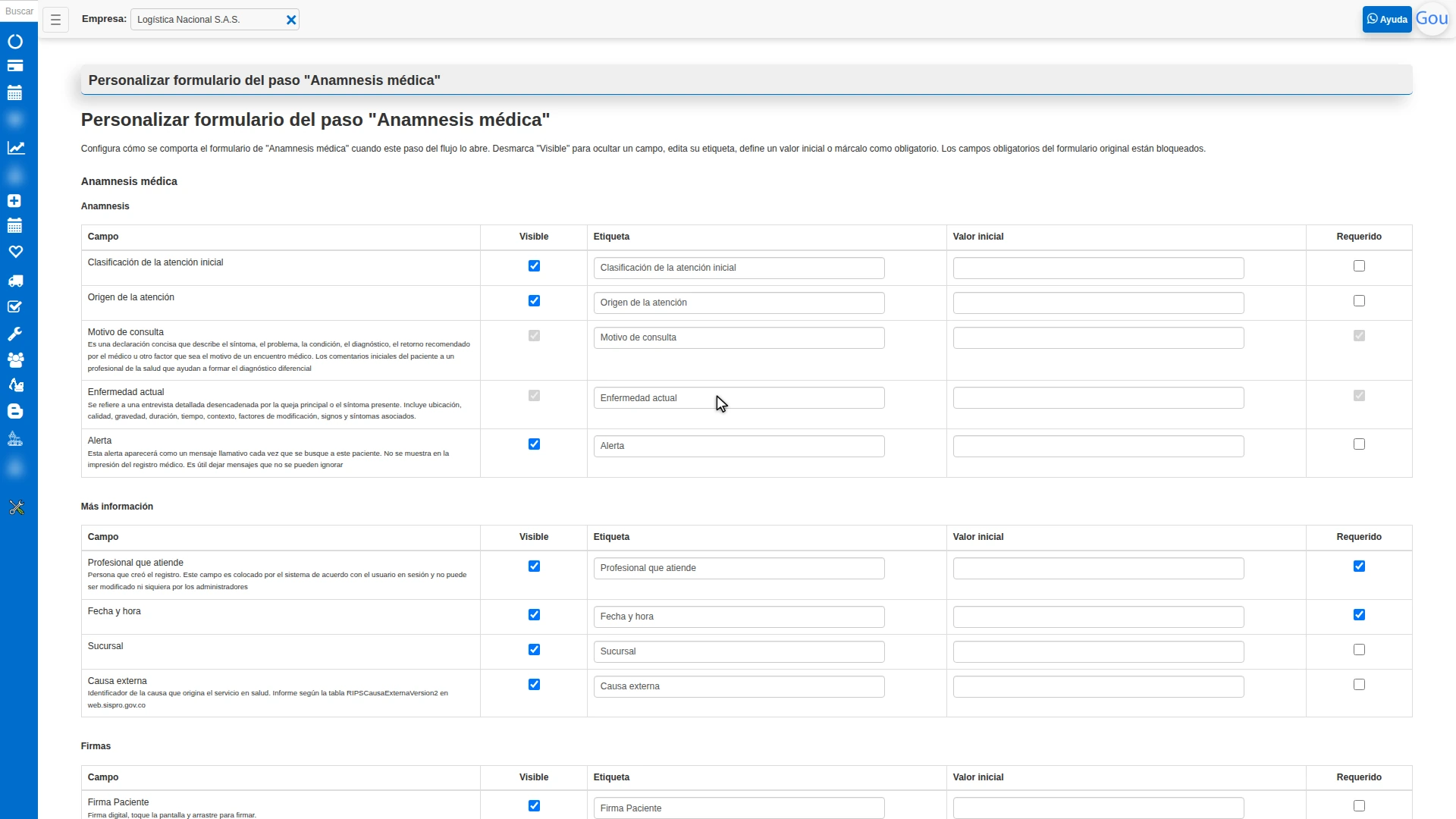Open the heart icon in sidebar
1456x819 pixels.
15,252
